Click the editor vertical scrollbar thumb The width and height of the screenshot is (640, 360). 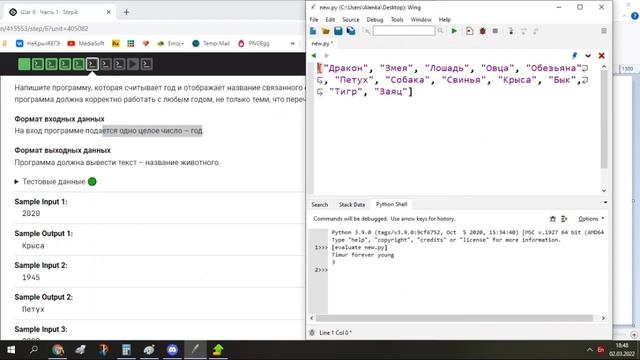604,119
